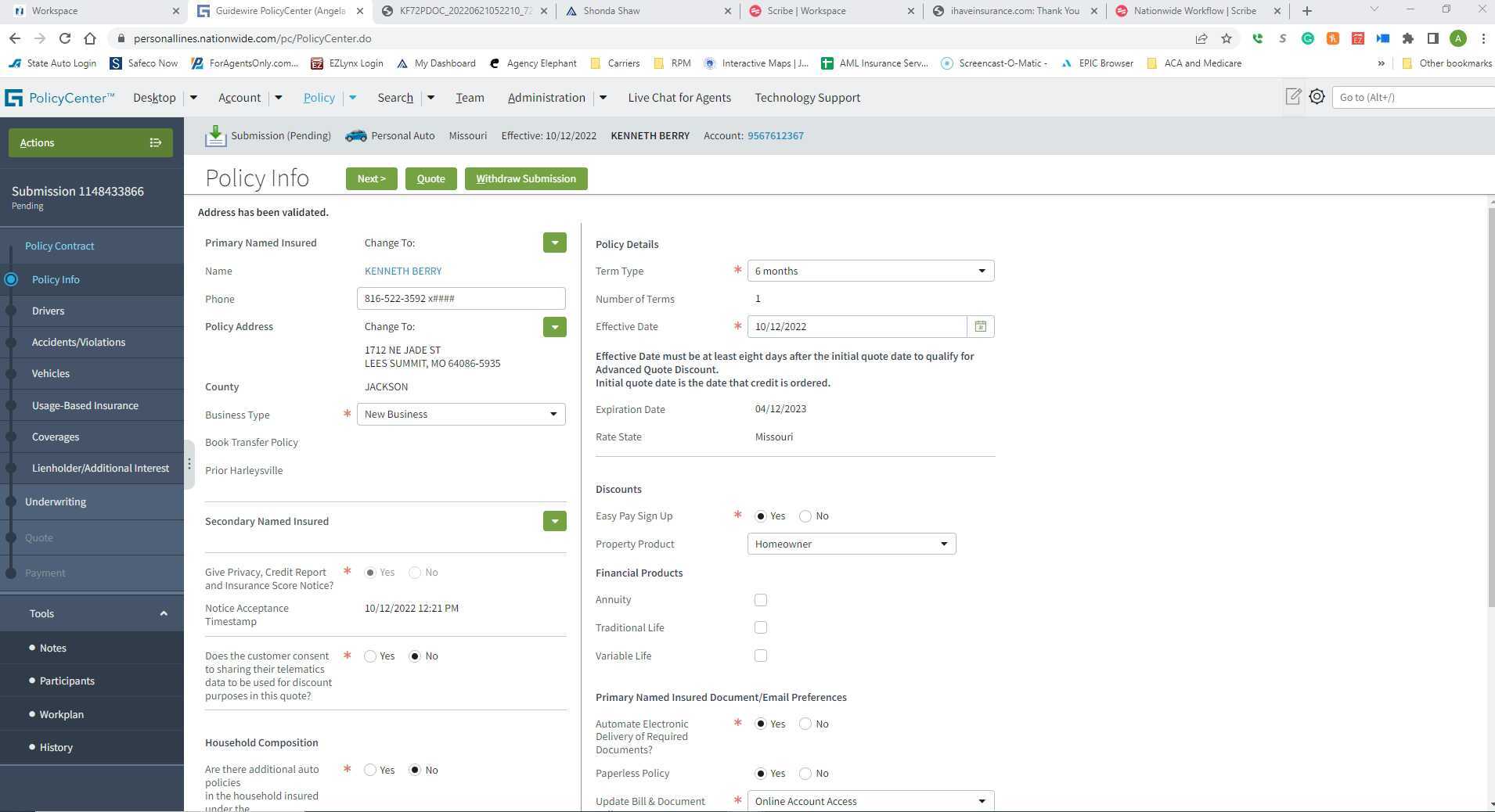Screen dimensions: 1495x812
Task: Open the Business Type dropdown
Action: tap(461, 414)
